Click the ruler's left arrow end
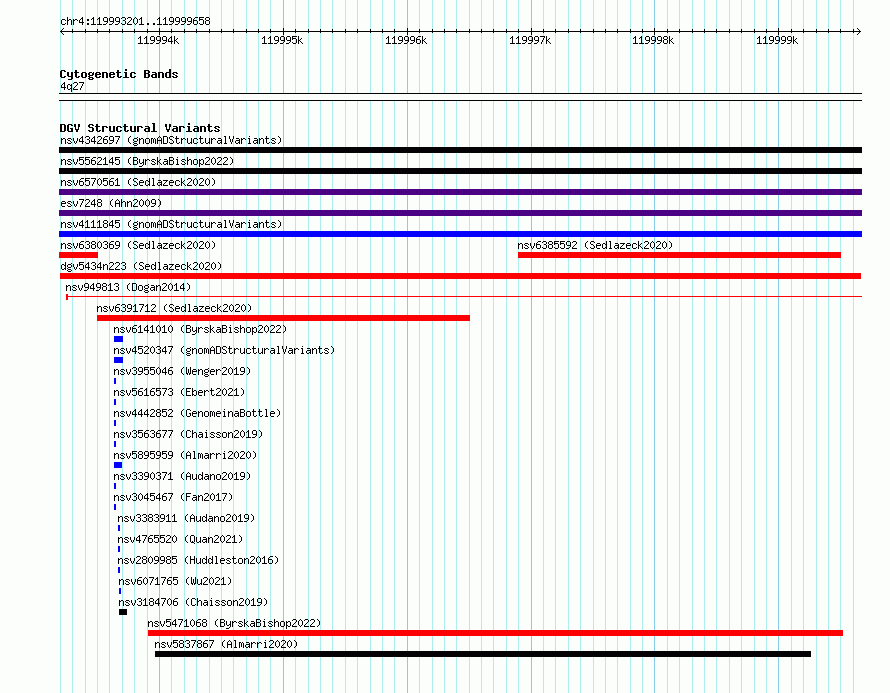Viewport: 890px width, 693px height. point(62,32)
